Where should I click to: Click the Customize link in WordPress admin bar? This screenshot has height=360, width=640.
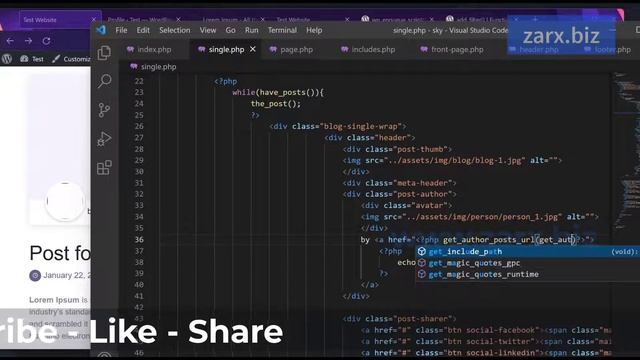[71, 59]
